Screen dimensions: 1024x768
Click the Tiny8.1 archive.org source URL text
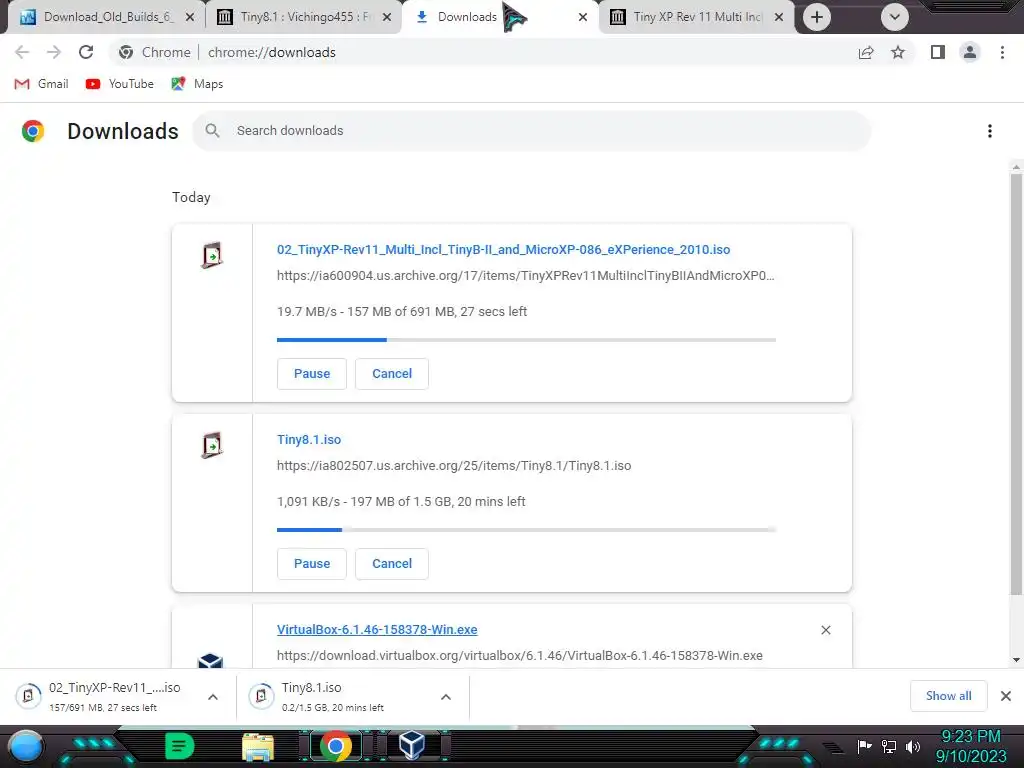(x=454, y=466)
